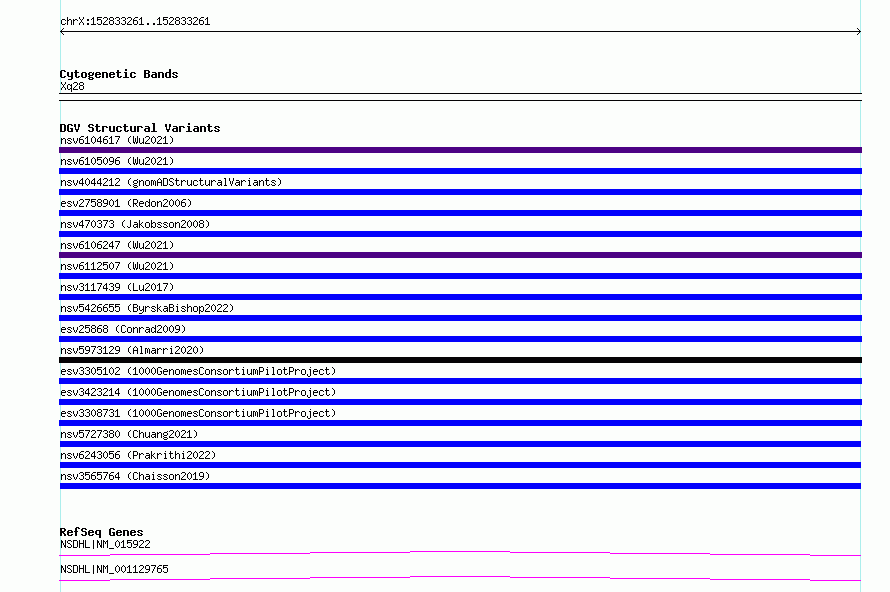Viewport: 890px width, 592px height.
Task: Click the blue bar under esv3305102
Action: click(460, 381)
